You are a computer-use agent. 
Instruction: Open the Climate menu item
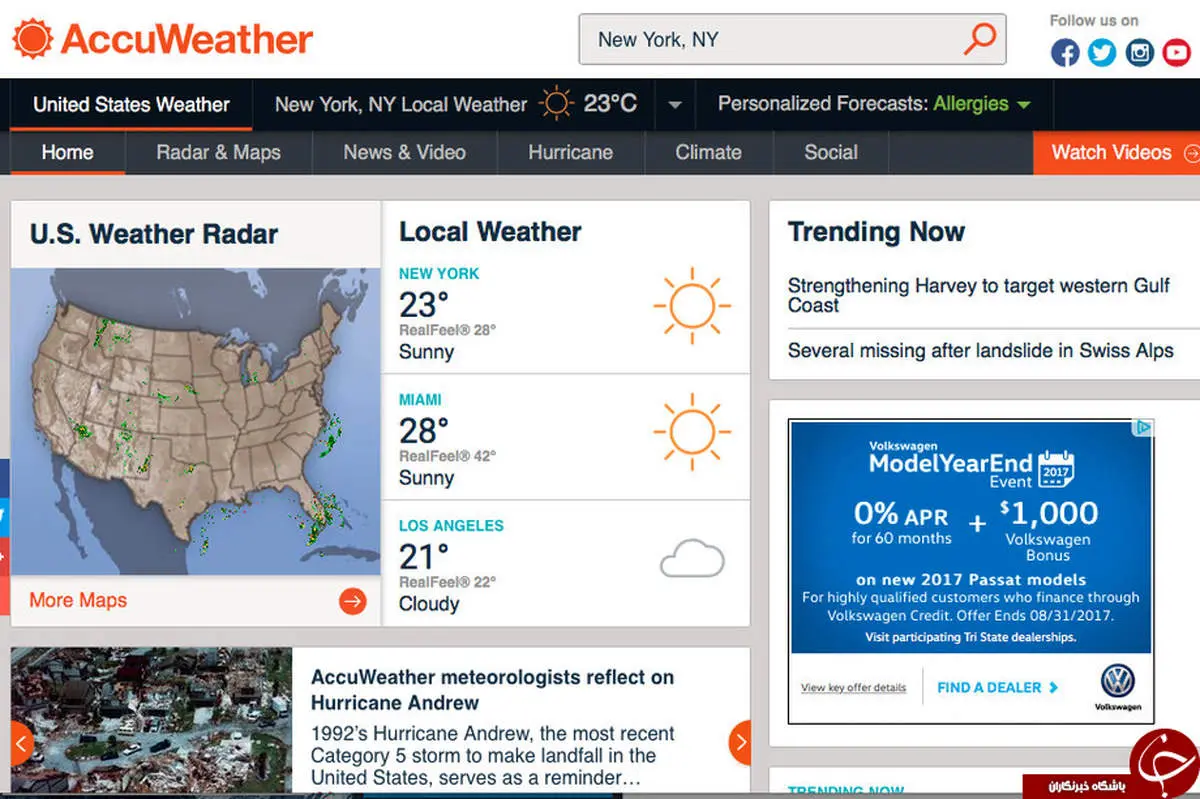pyautogui.click(x=708, y=153)
